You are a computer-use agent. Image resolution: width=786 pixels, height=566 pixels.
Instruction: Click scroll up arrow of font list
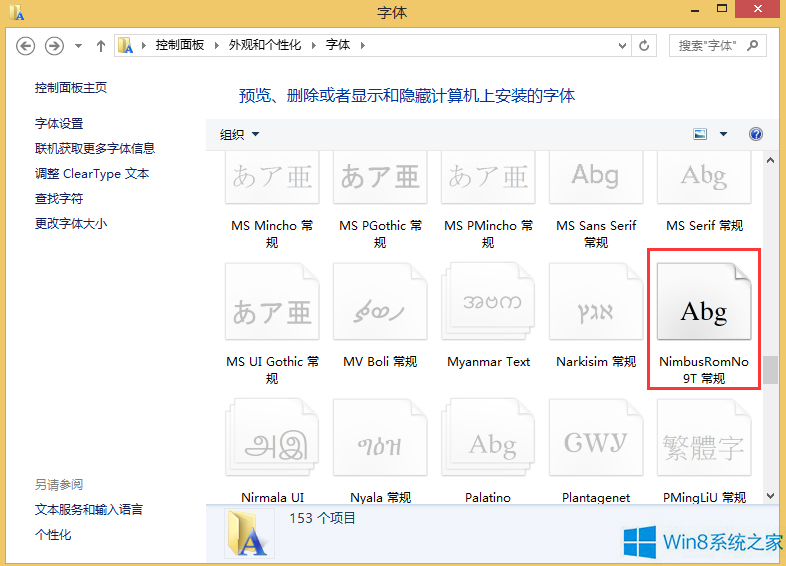[770, 160]
